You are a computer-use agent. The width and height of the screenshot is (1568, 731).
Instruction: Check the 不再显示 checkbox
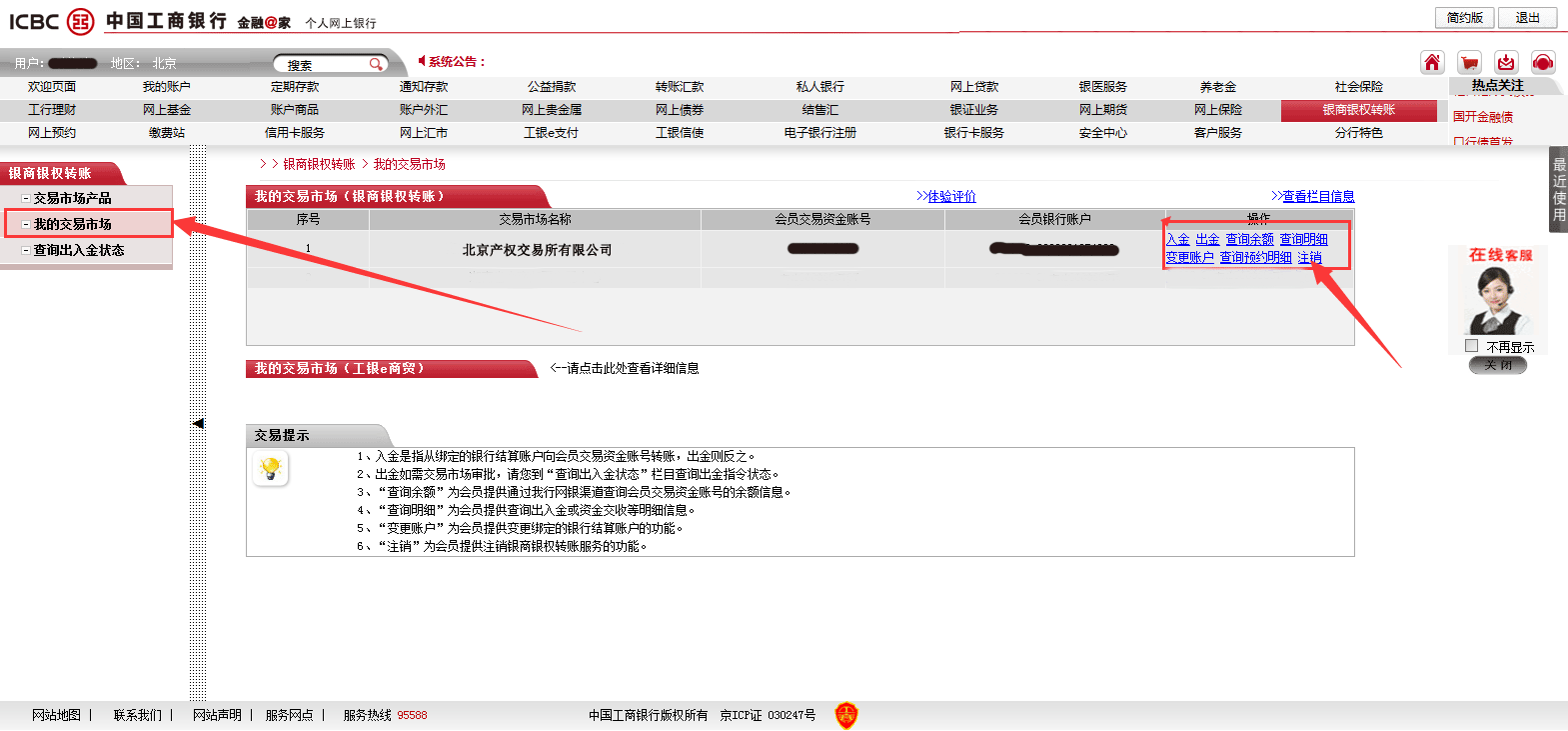point(1471,346)
